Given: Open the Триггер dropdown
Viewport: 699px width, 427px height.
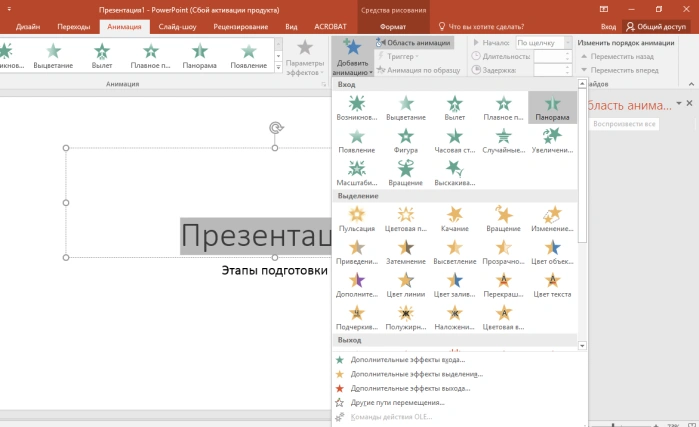Looking at the screenshot, I should tap(398, 57).
